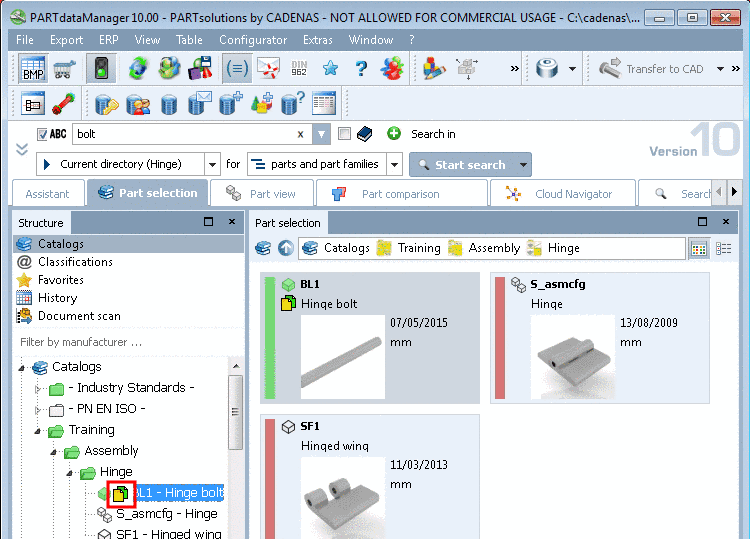The width and height of the screenshot is (750, 539).
Task: Open the parts and part families dropdown
Action: [394, 165]
